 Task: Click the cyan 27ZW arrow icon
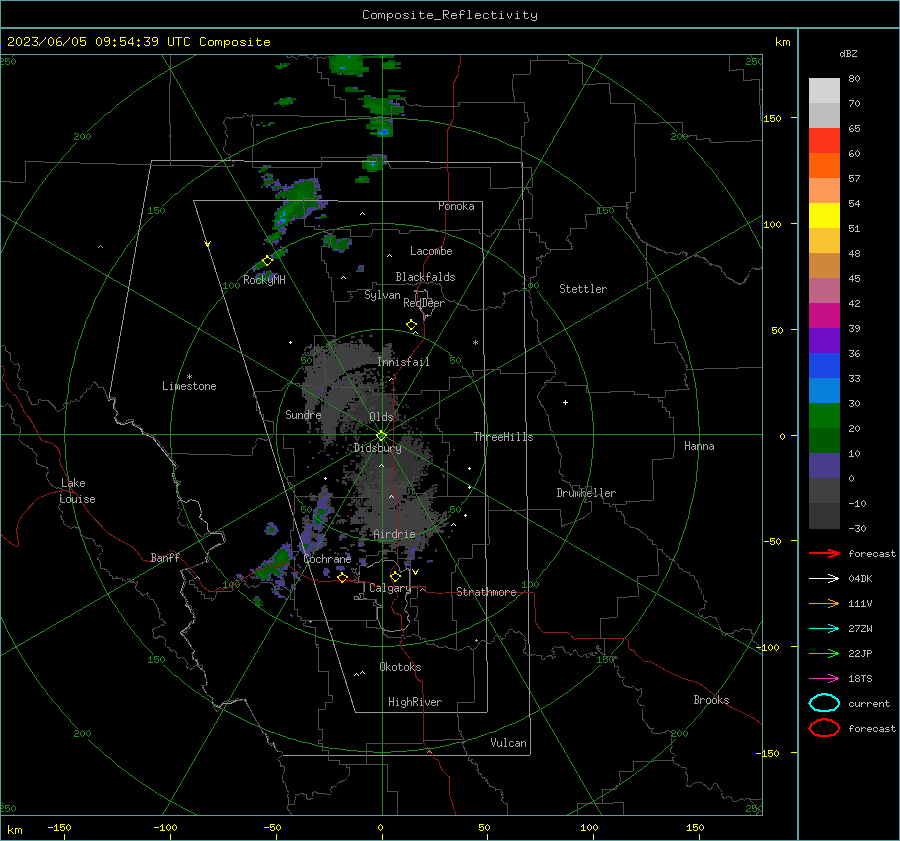pyautogui.click(x=824, y=629)
